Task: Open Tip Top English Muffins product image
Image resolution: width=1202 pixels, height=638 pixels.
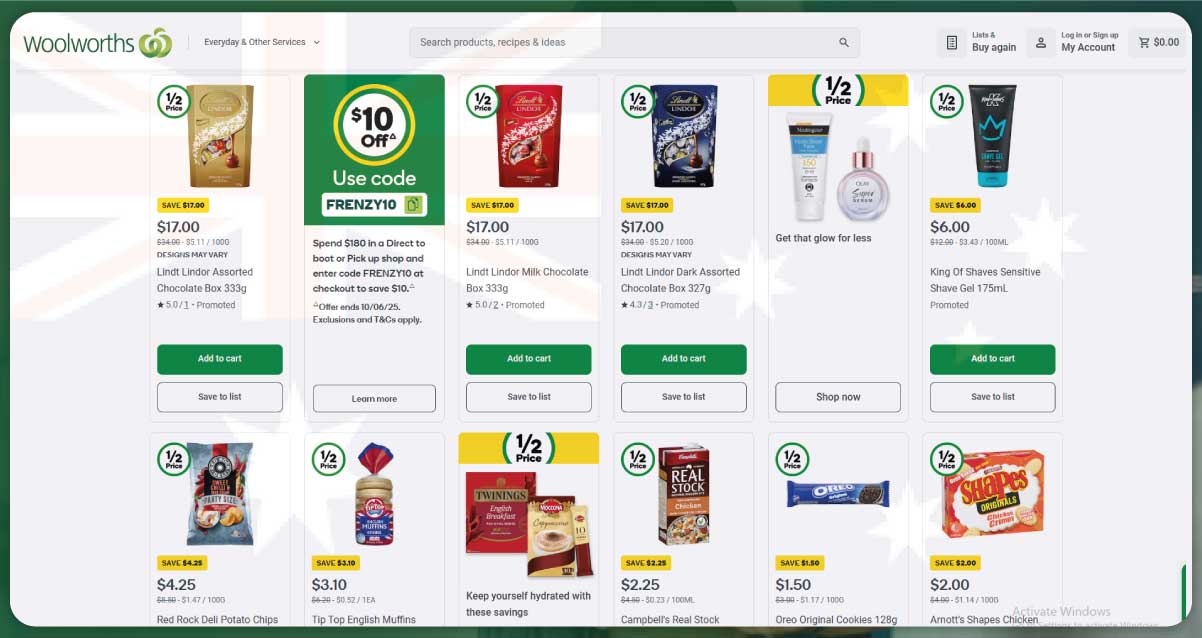Action: click(x=375, y=494)
